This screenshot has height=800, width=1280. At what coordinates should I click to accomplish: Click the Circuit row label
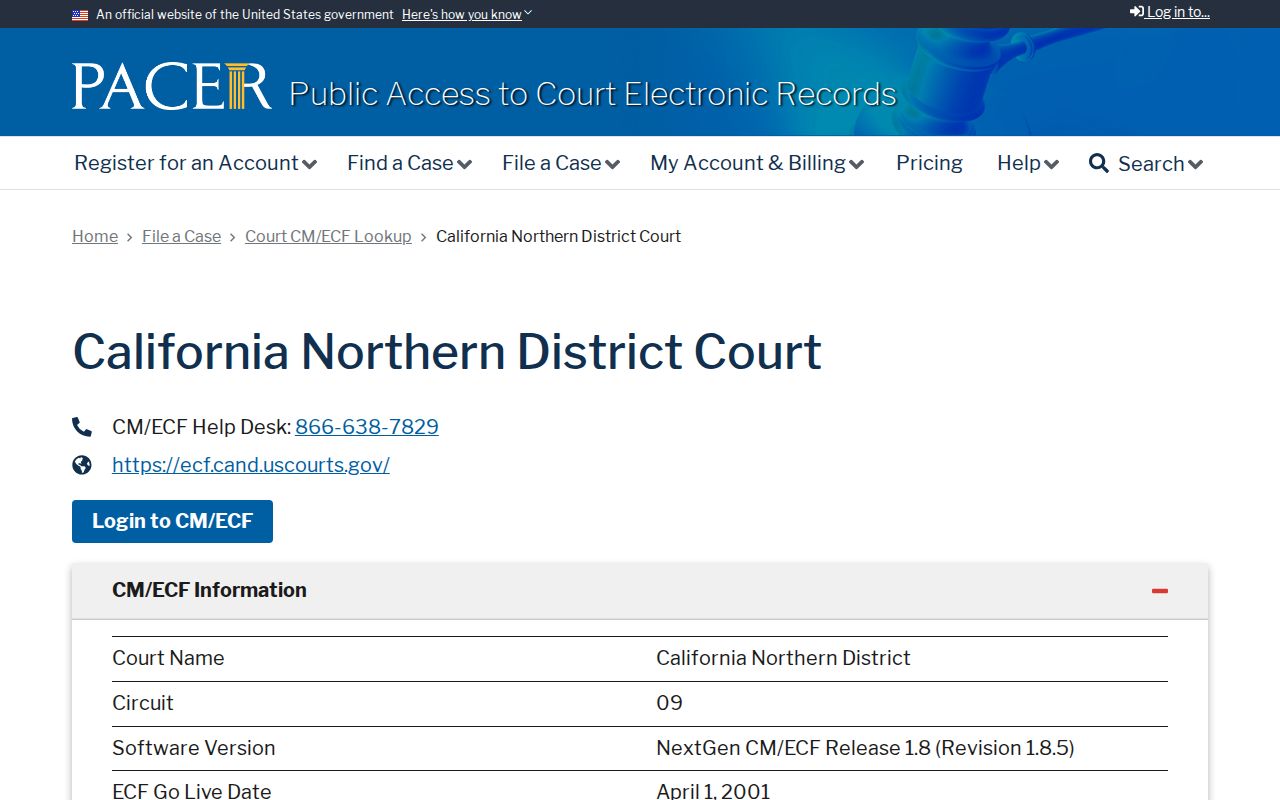coord(143,703)
